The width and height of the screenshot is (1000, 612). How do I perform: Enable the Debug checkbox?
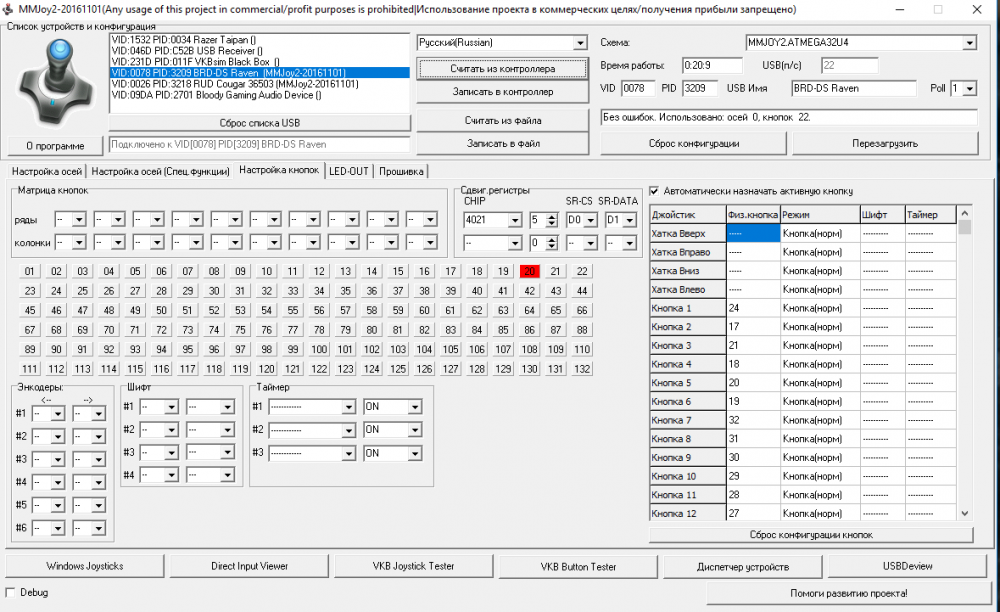pos(11,593)
